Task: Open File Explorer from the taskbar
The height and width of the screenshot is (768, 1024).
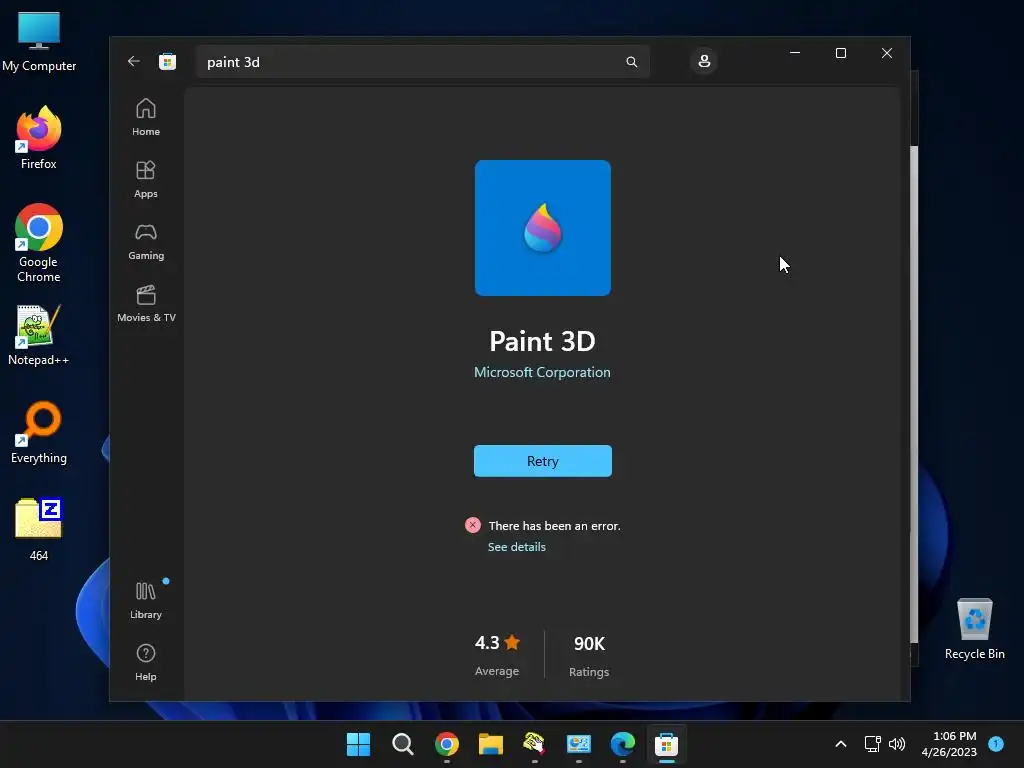Action: [490, 744]
